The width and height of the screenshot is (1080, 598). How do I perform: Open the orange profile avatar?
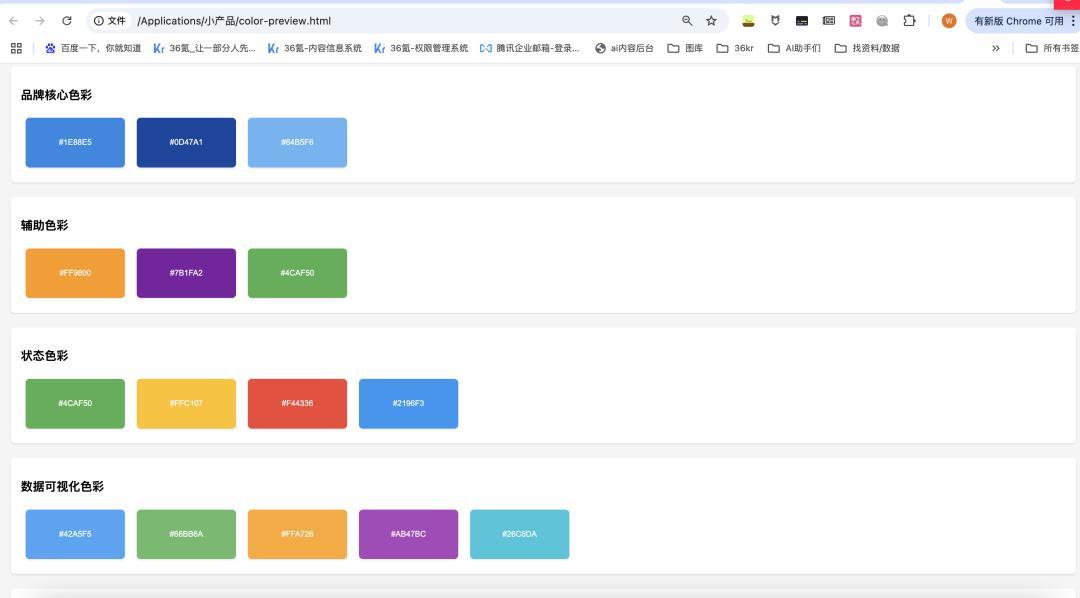[x=948, y=21]
